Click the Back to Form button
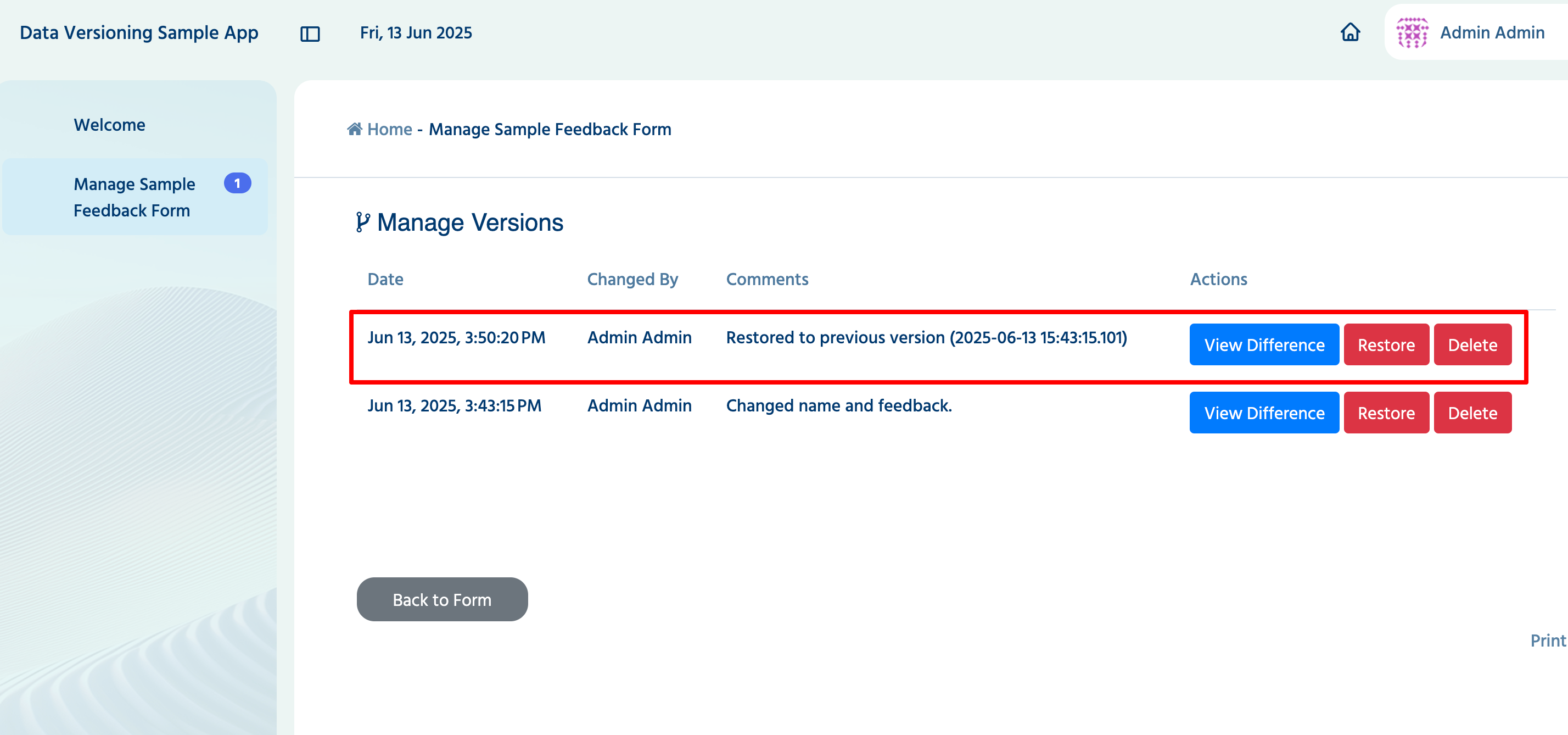 [x=442, y=600]
